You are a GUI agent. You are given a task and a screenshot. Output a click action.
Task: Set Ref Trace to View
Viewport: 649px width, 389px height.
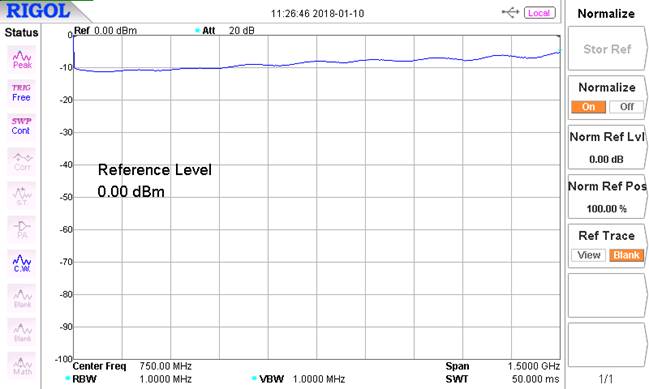point(588,255)
